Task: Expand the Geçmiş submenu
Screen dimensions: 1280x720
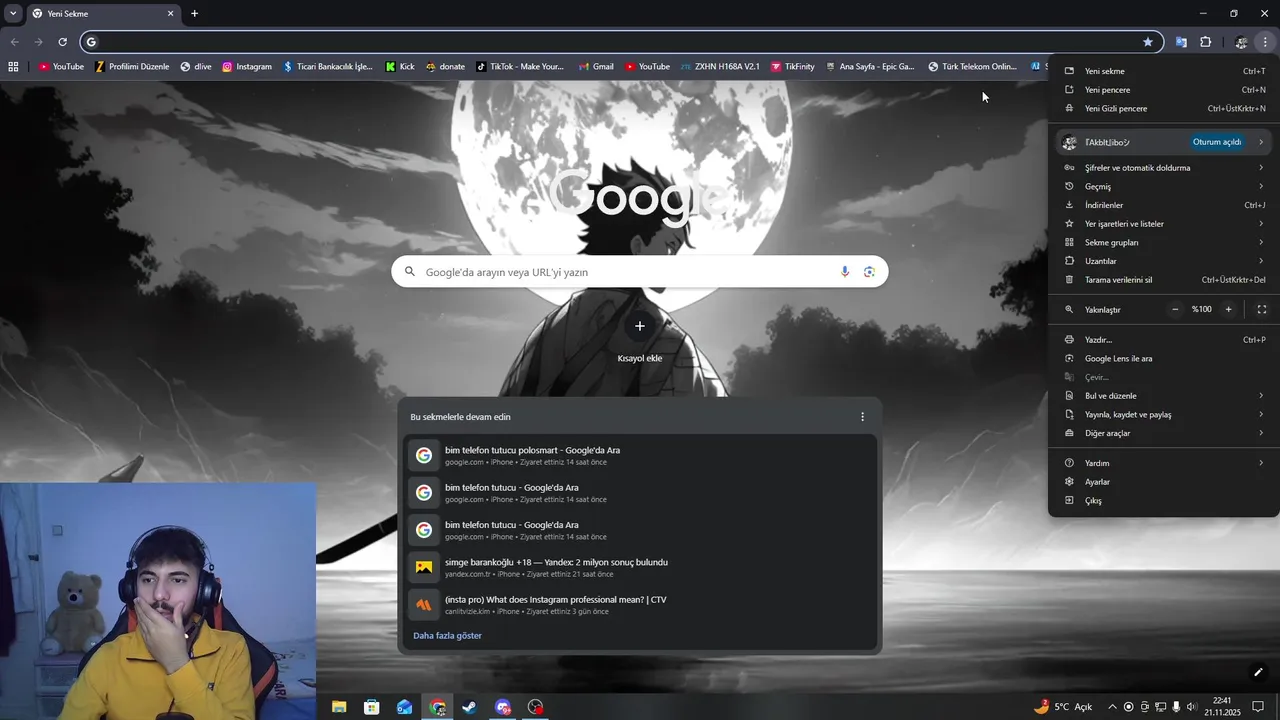Action: click(1165, 186)
